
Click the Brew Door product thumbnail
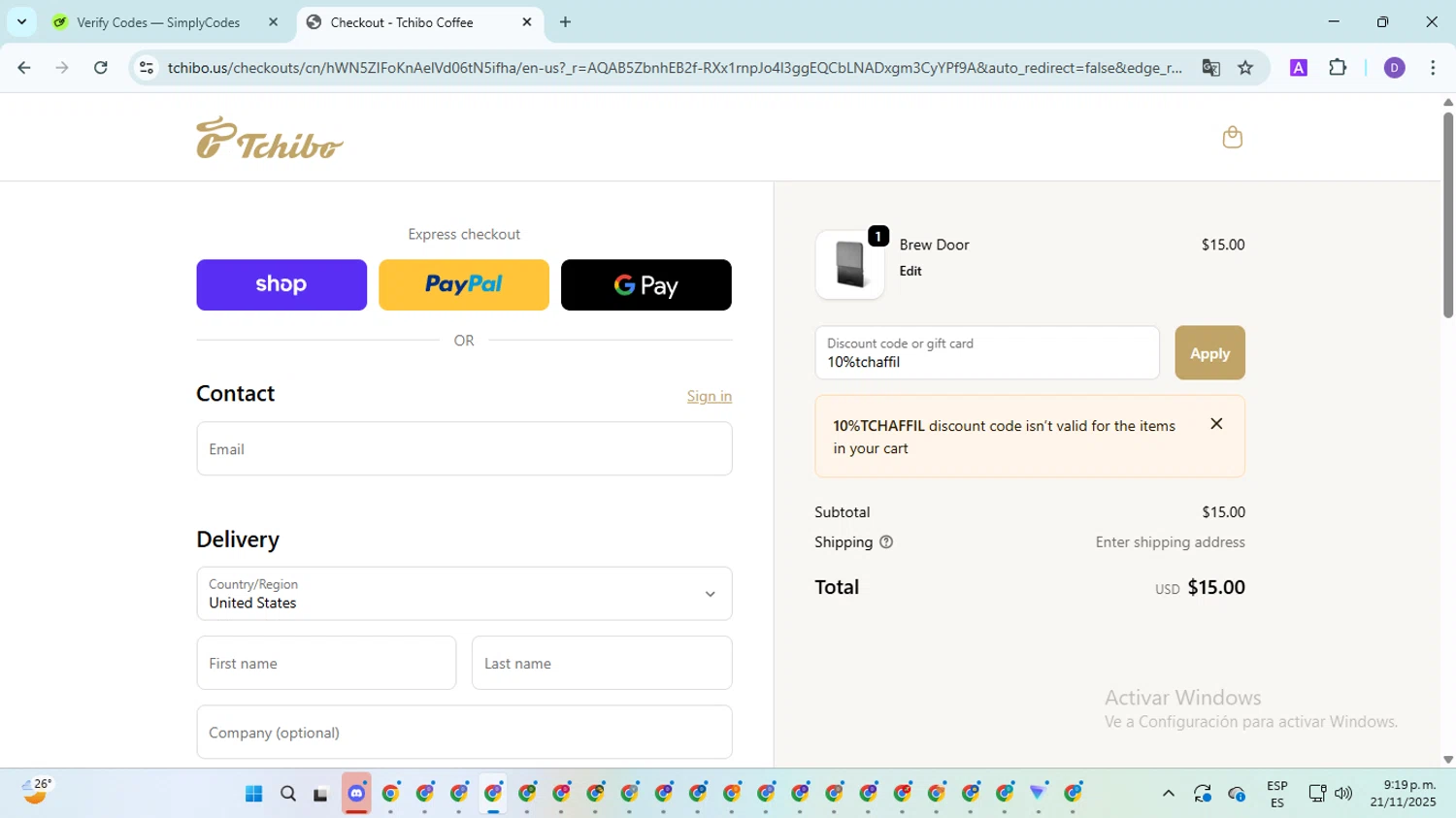[849, 264]
